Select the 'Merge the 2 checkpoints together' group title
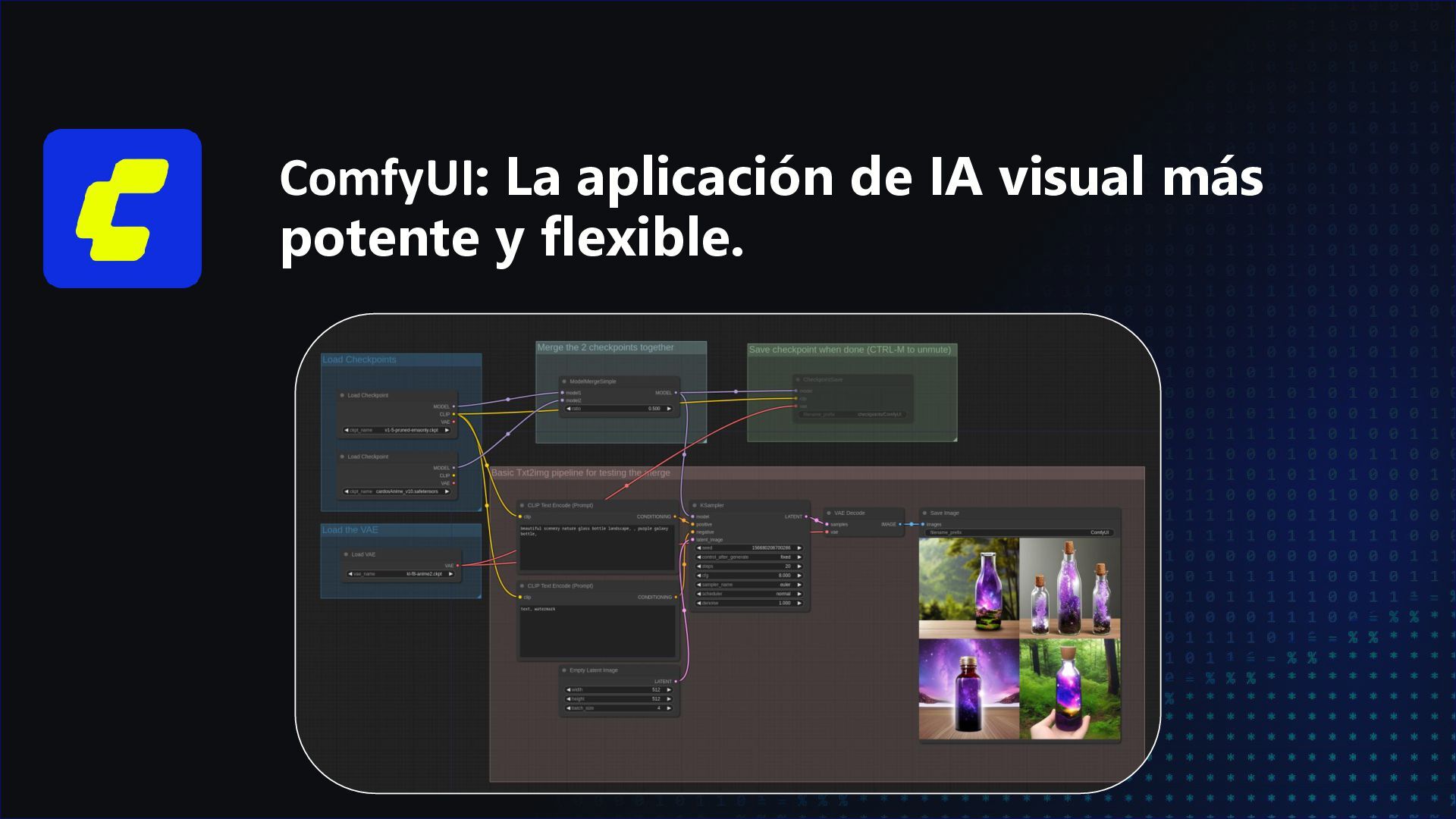 605,347
